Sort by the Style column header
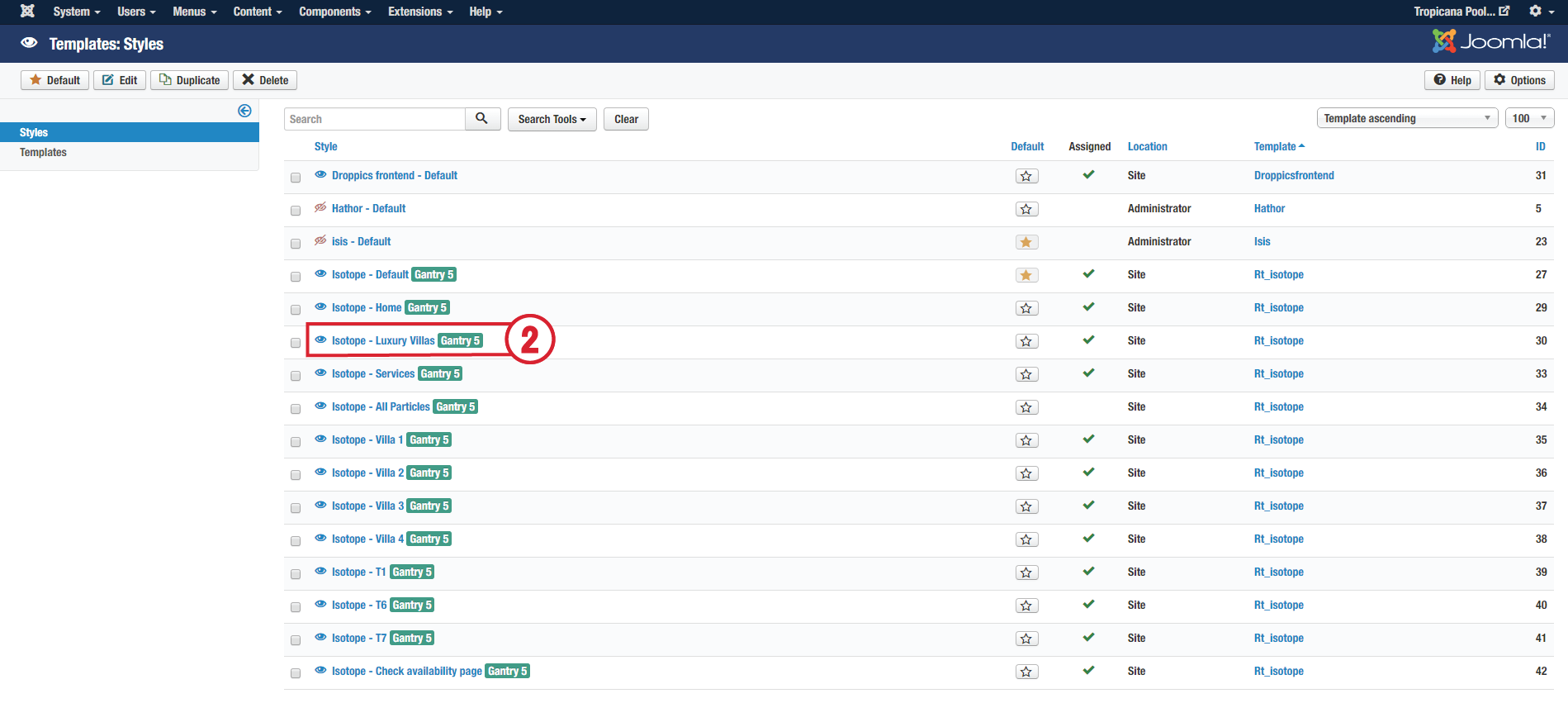This screenshot has width=1568, height=722. (325, 146)
